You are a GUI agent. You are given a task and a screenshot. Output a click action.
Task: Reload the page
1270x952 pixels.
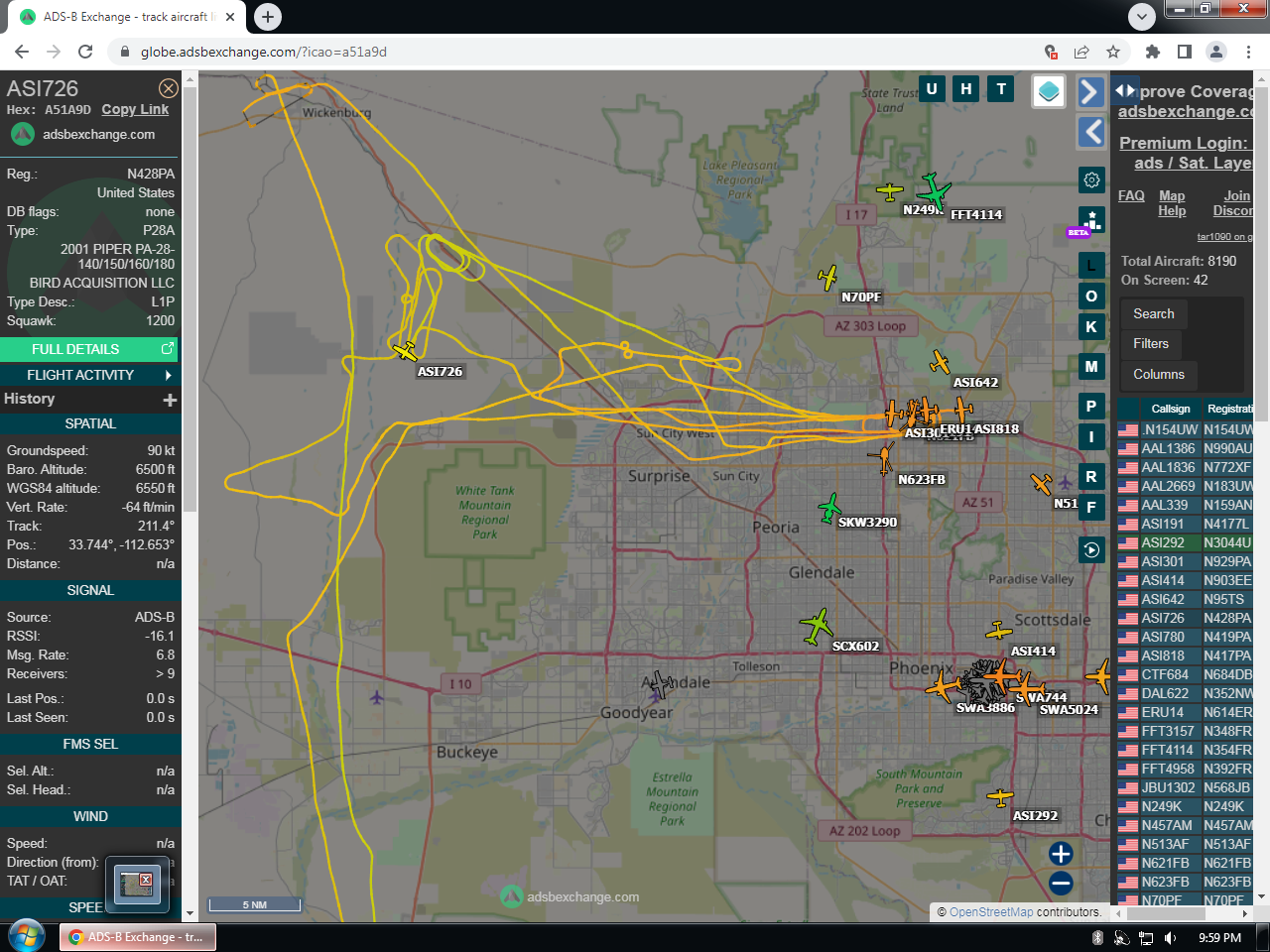[85, 52]
